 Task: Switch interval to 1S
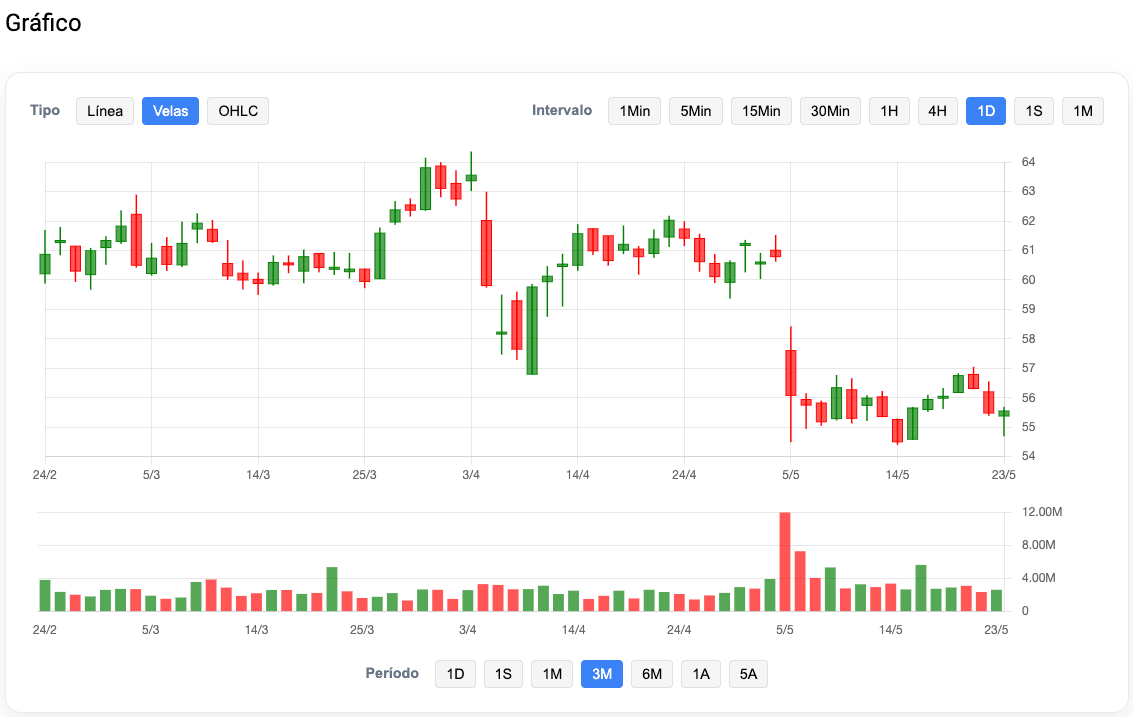tap(1034, 110)
